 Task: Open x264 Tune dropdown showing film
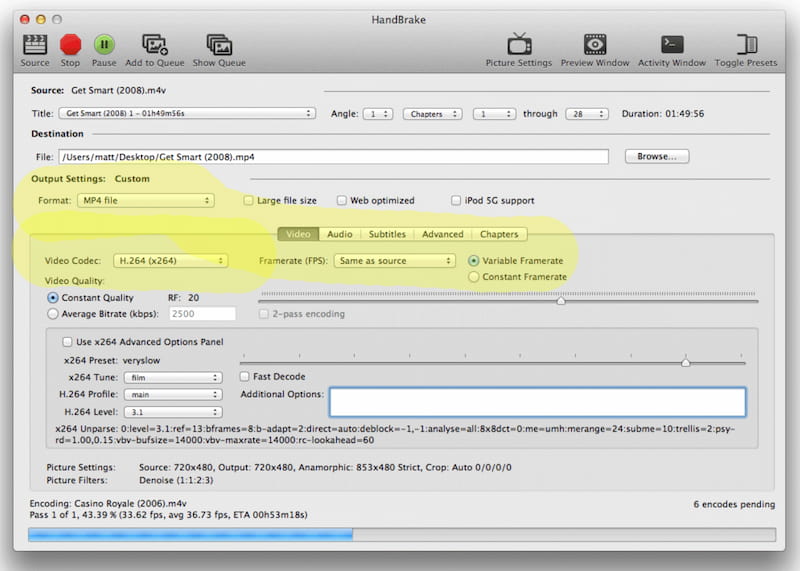click(x=173, y=378)
